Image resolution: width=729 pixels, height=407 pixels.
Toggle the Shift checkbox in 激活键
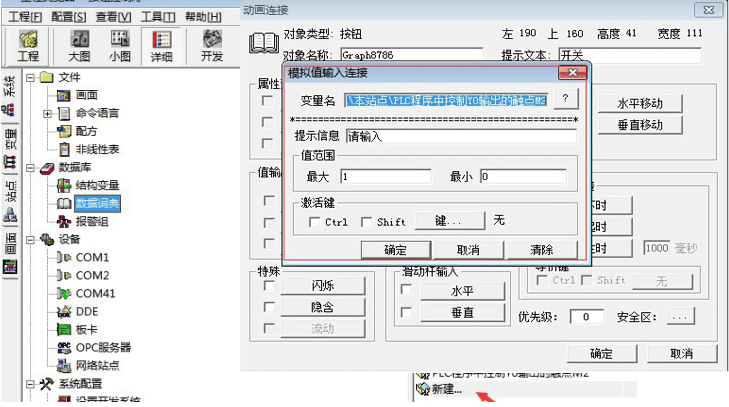366,222
